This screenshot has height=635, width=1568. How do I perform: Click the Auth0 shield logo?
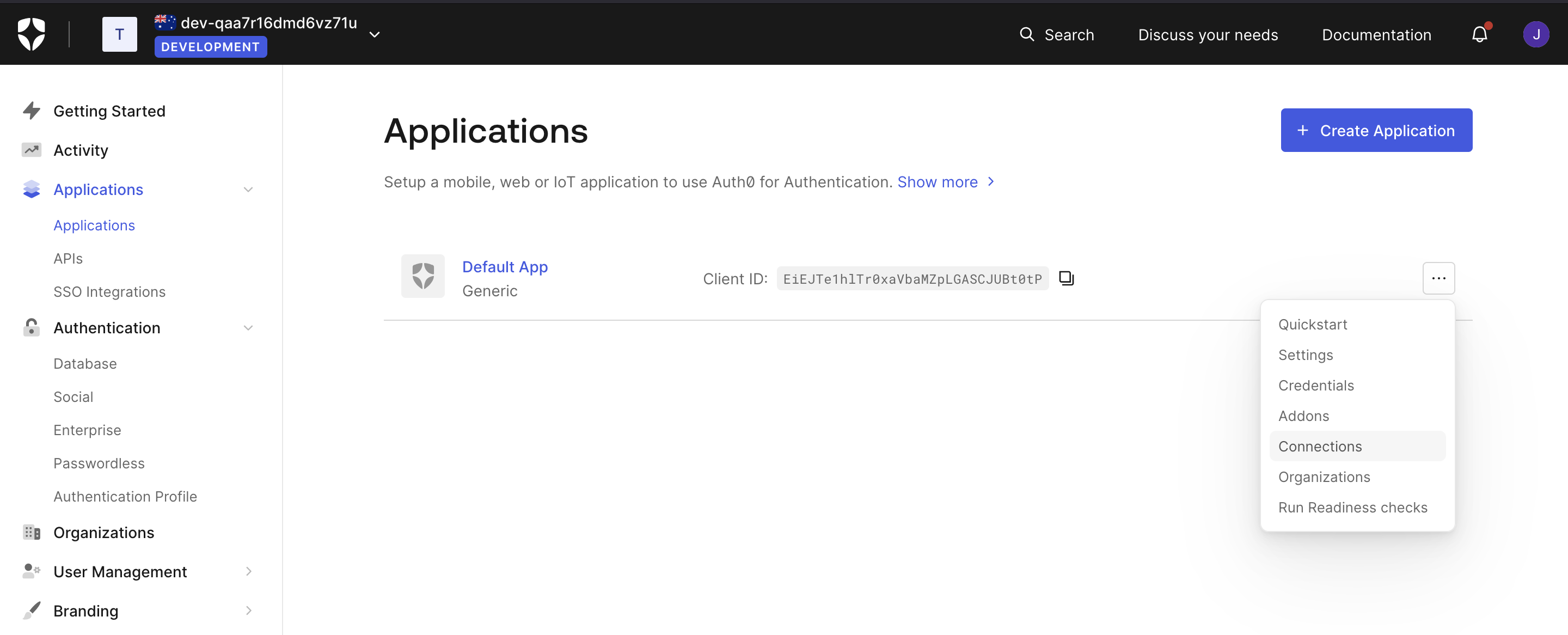coord(31,34)
